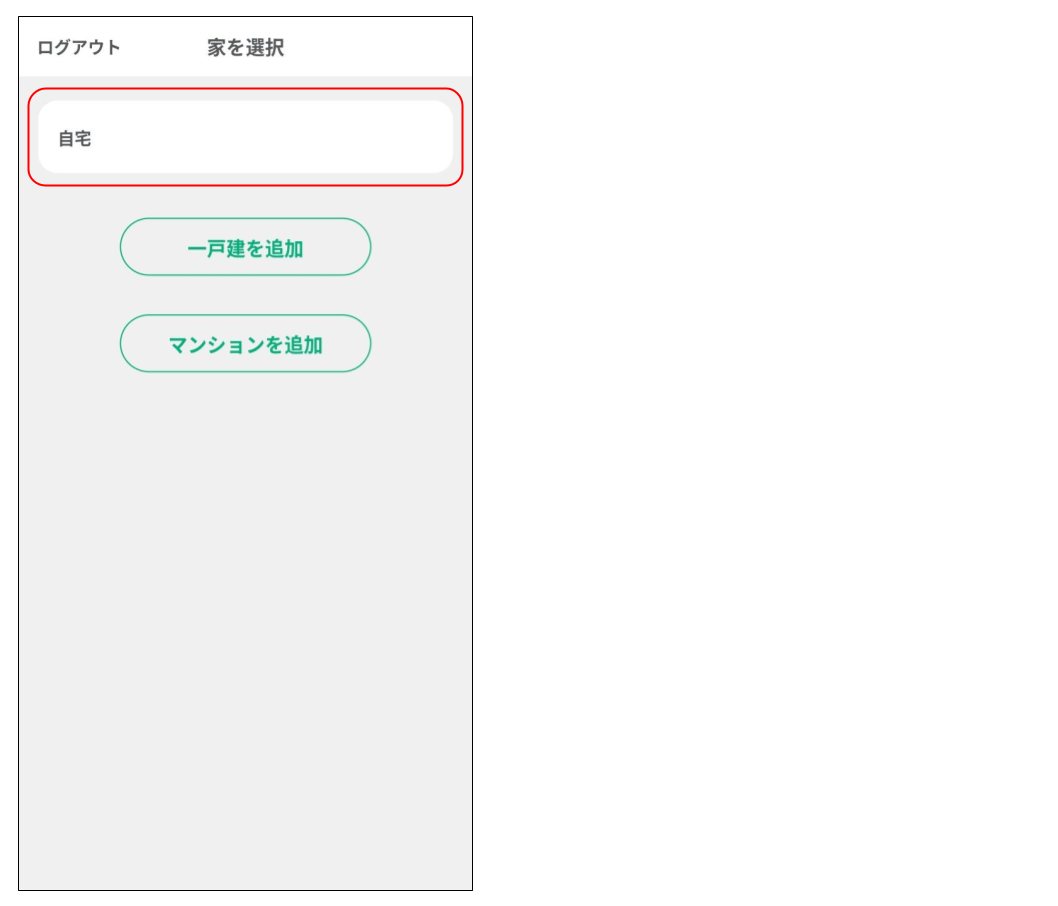Viewport: 1058px width, 906px height.
Task: Start adding a 一戸建 home
Action: click(245, 248)
